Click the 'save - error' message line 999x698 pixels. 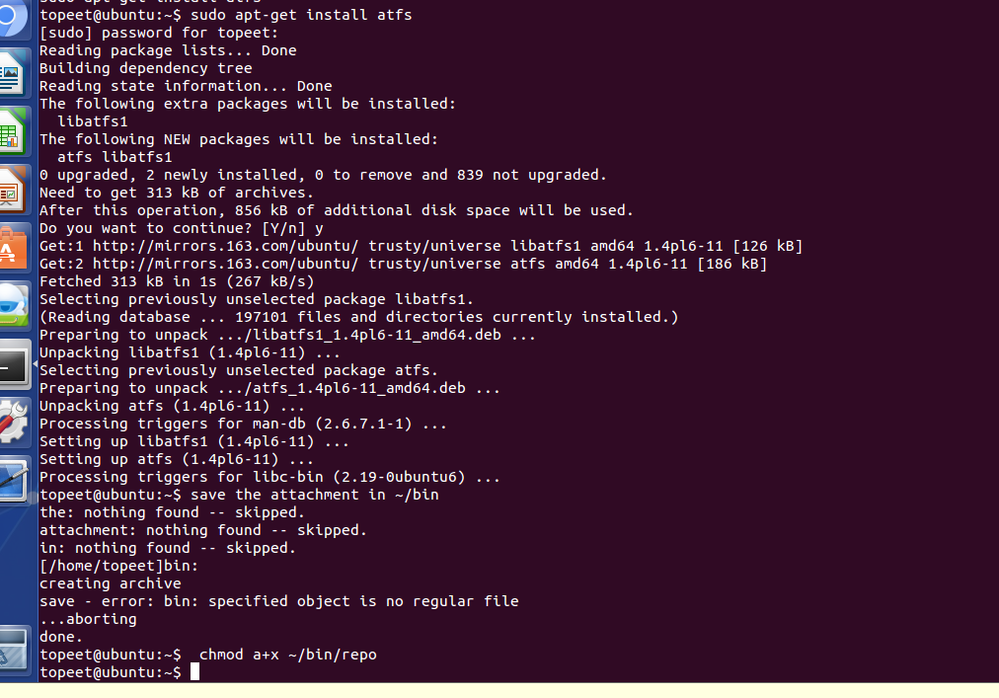tap(279, 602)
